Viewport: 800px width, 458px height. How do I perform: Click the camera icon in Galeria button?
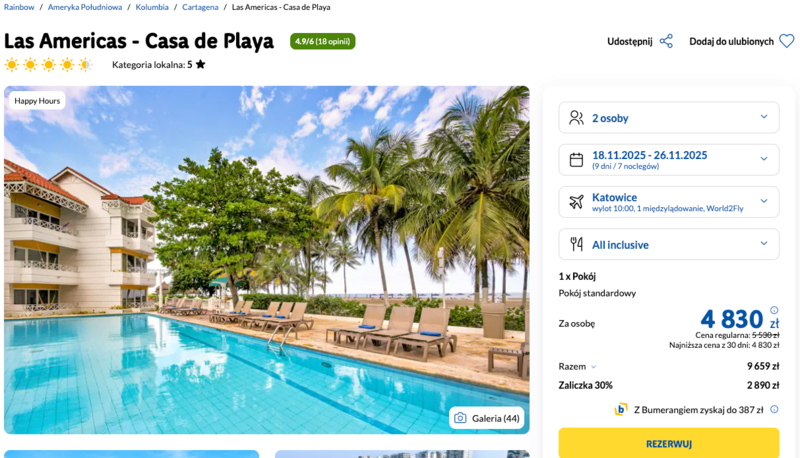[x=460, y=418]
